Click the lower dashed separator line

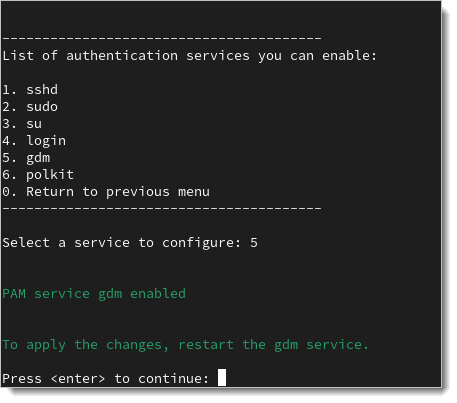162,208
